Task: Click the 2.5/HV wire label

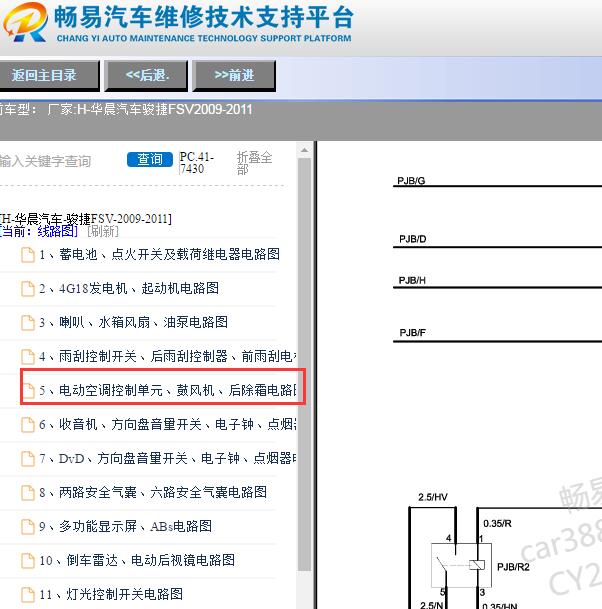Action: pyautogui.click(x=433, y=497)
